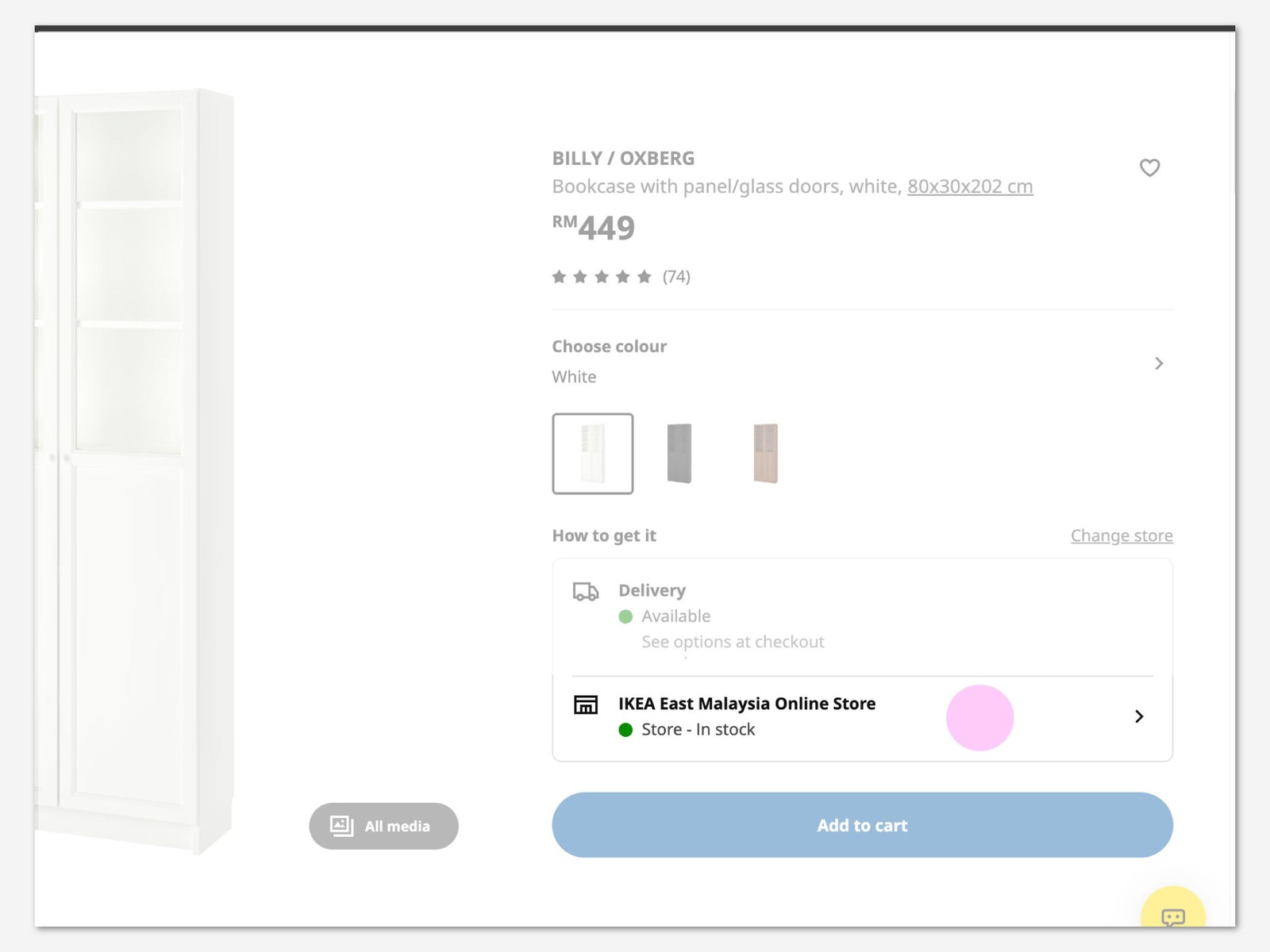This screenshot has width=1270, height=952.
Task: Click the image gallery icon in All media
Action: [341, 826]
